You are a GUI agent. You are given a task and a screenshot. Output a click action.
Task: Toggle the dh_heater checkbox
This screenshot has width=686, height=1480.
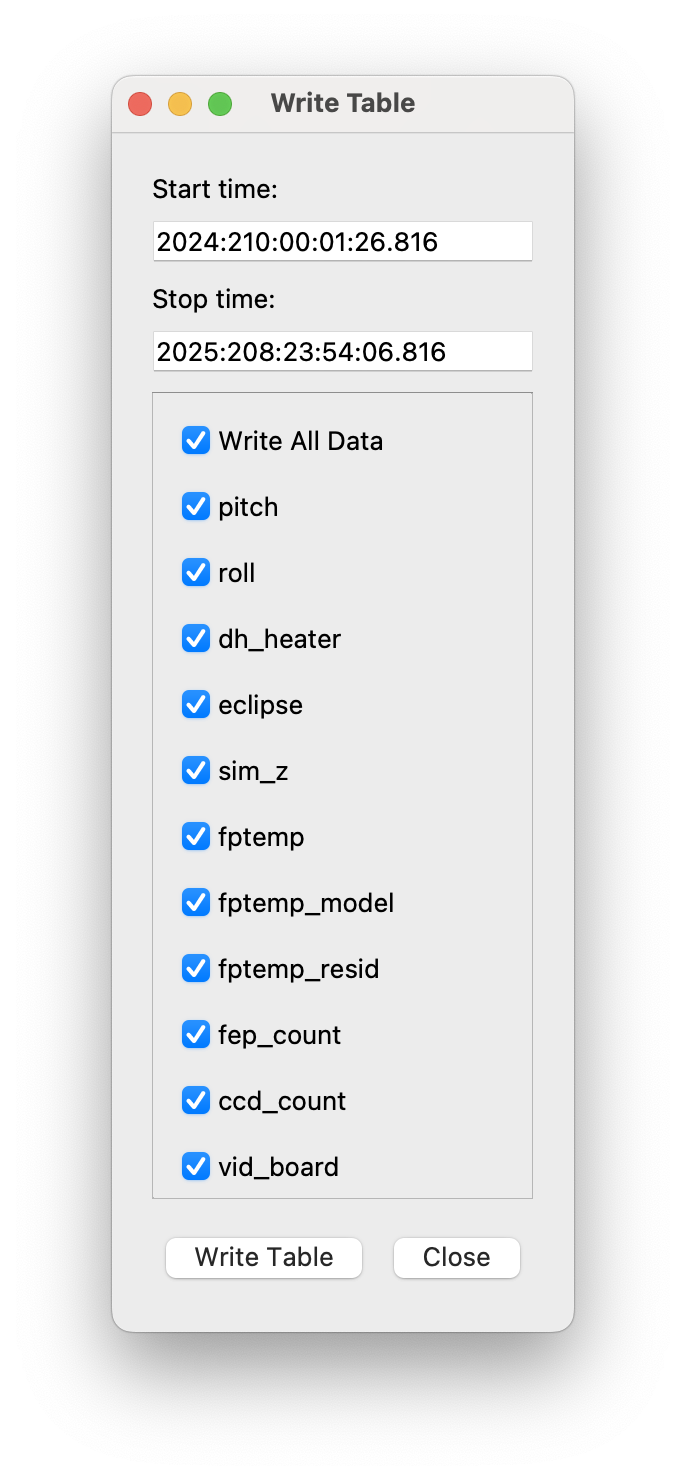pyautogui.click(x=196, y=639)
